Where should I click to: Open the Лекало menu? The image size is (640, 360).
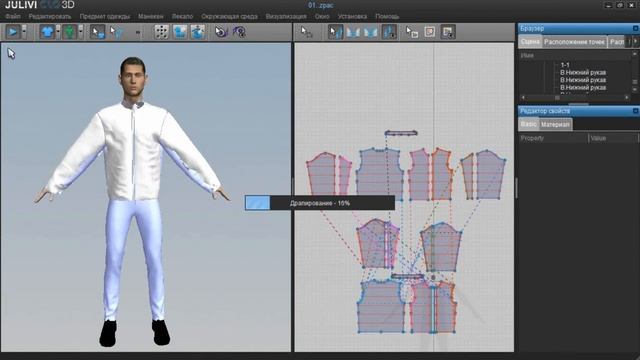182,16
